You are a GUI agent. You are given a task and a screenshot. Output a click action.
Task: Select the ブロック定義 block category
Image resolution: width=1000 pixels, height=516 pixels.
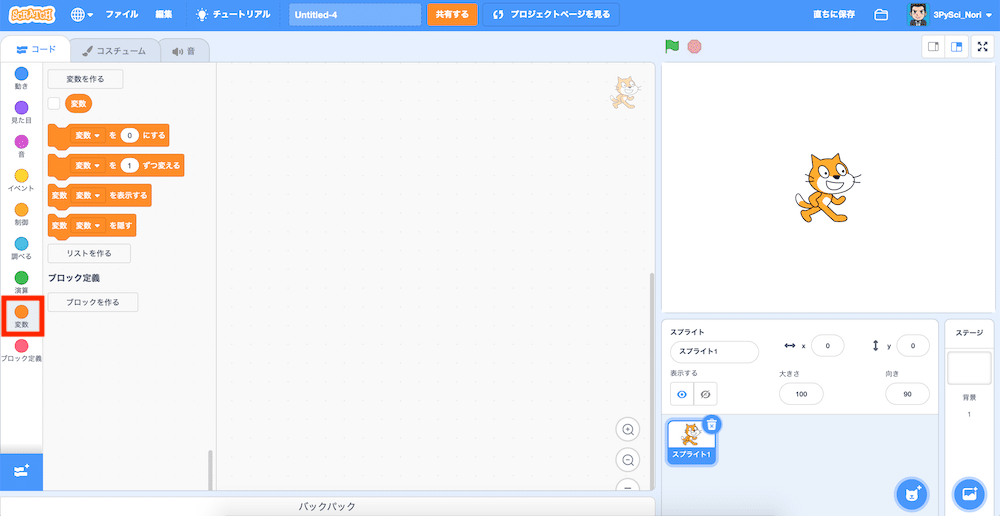pos(21,350)
